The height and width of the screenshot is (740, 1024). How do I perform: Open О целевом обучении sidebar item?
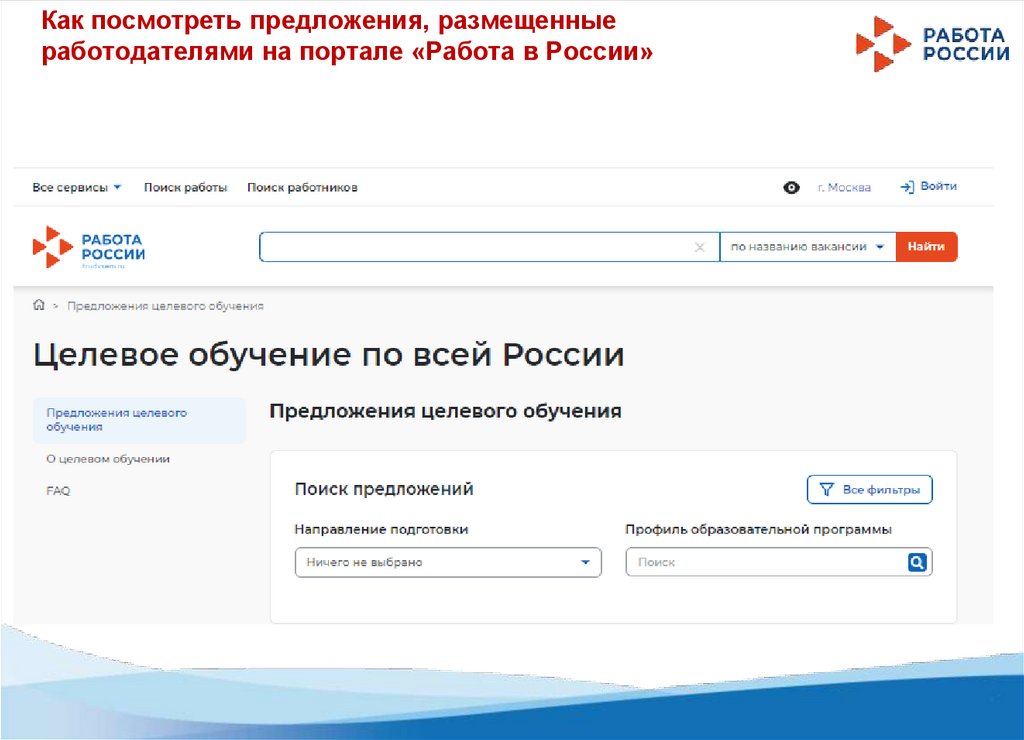pos(108,459)
